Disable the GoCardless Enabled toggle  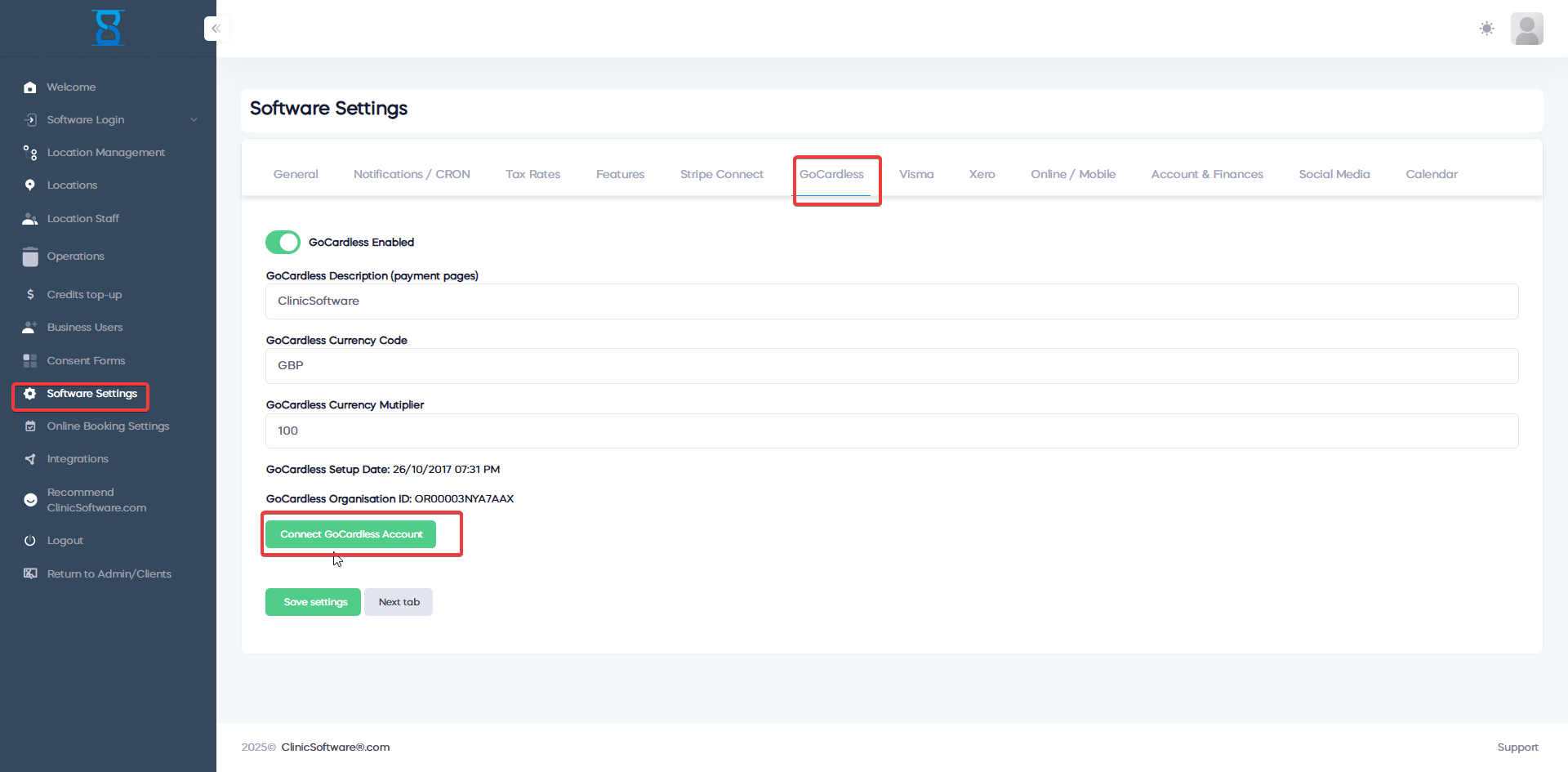pos(283,243)
